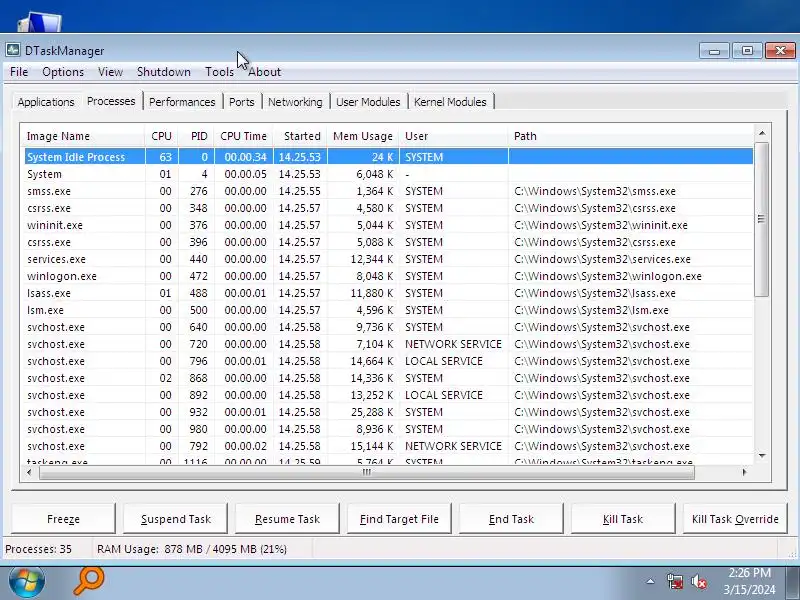This screenshot has width=800, height=600.
Task: Click the vertical scrollbar up arrow
Action: pos(762,133)
